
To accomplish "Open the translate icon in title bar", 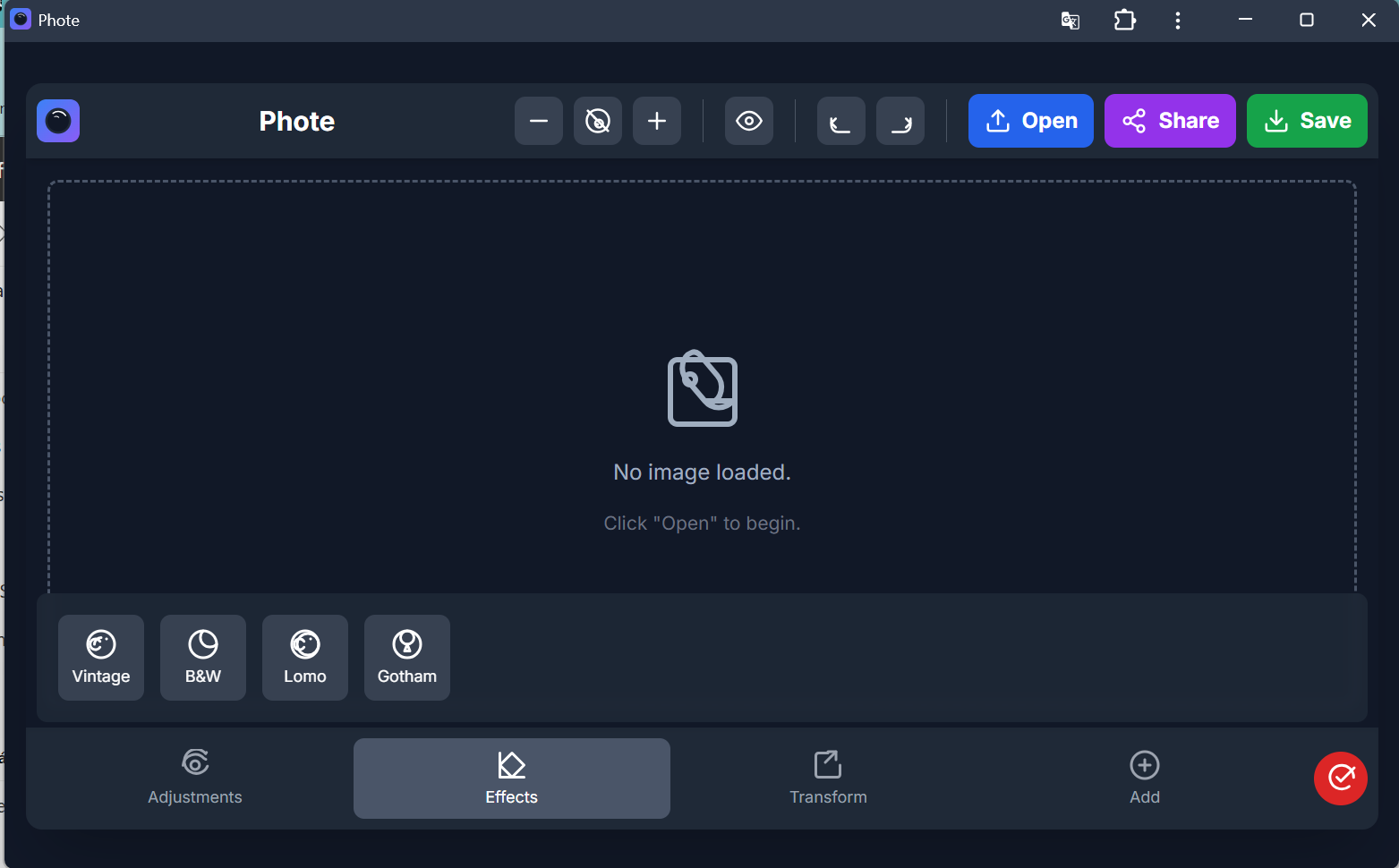I will pos(1071,21).
